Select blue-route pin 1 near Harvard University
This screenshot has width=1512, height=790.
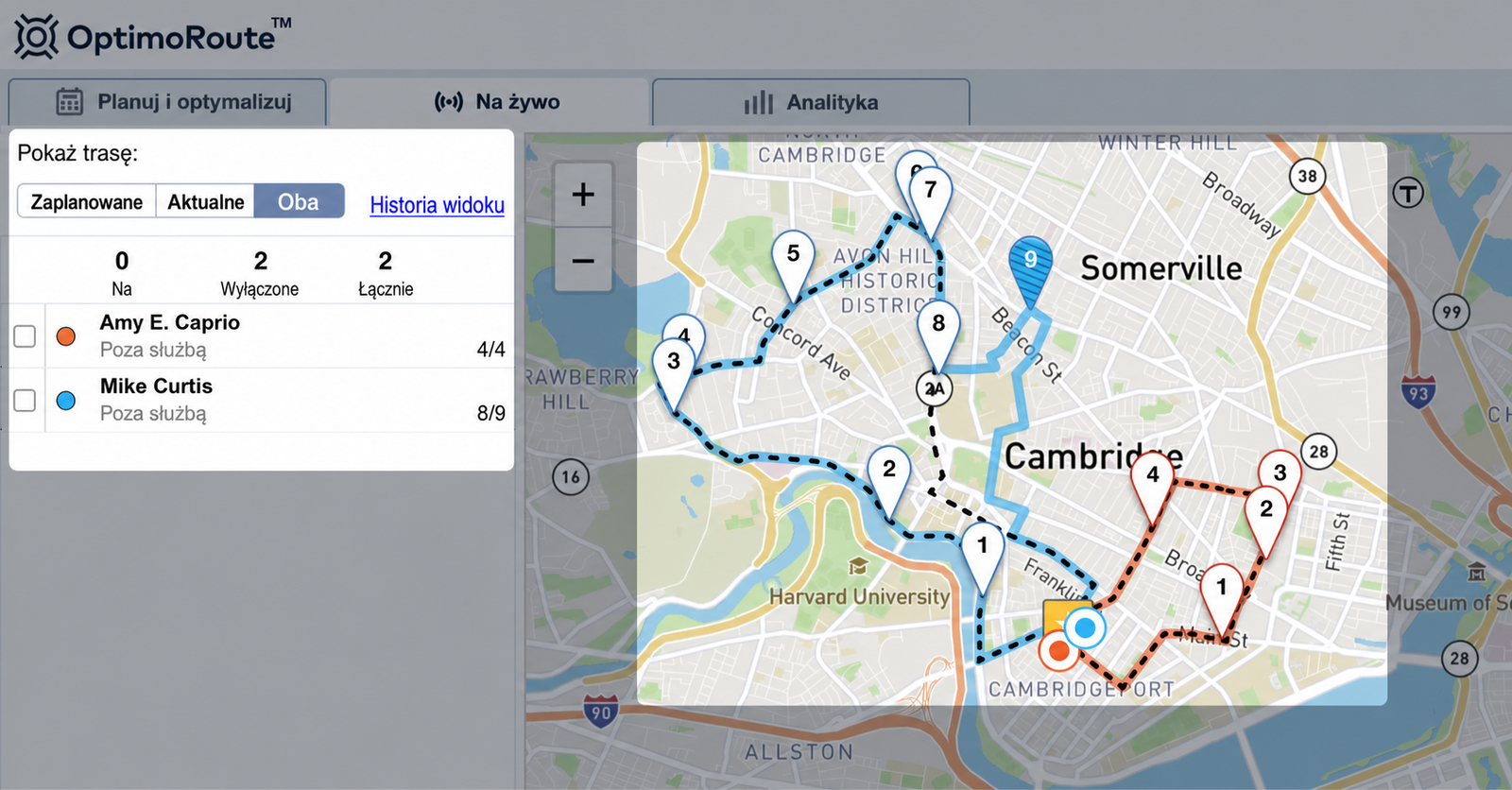pos(983,558)
